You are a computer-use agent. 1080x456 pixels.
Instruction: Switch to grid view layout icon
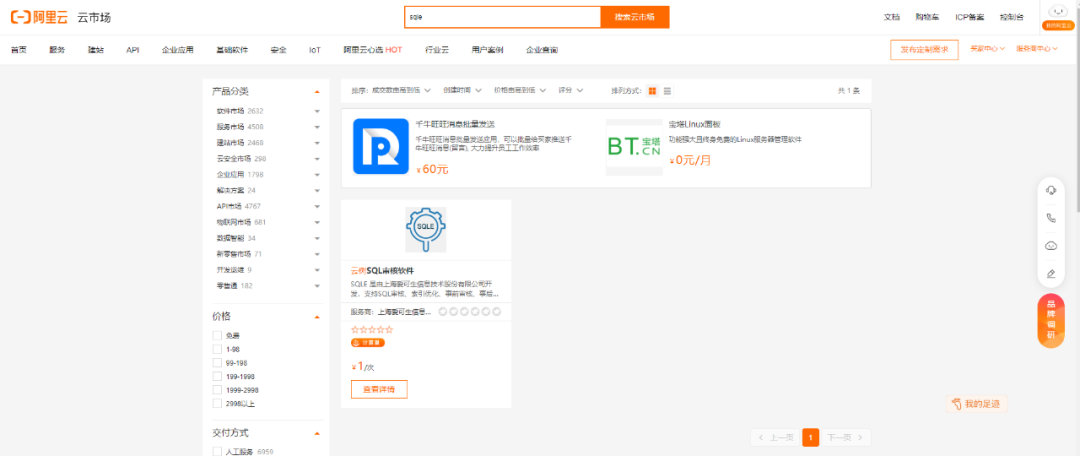coord(652,91)
